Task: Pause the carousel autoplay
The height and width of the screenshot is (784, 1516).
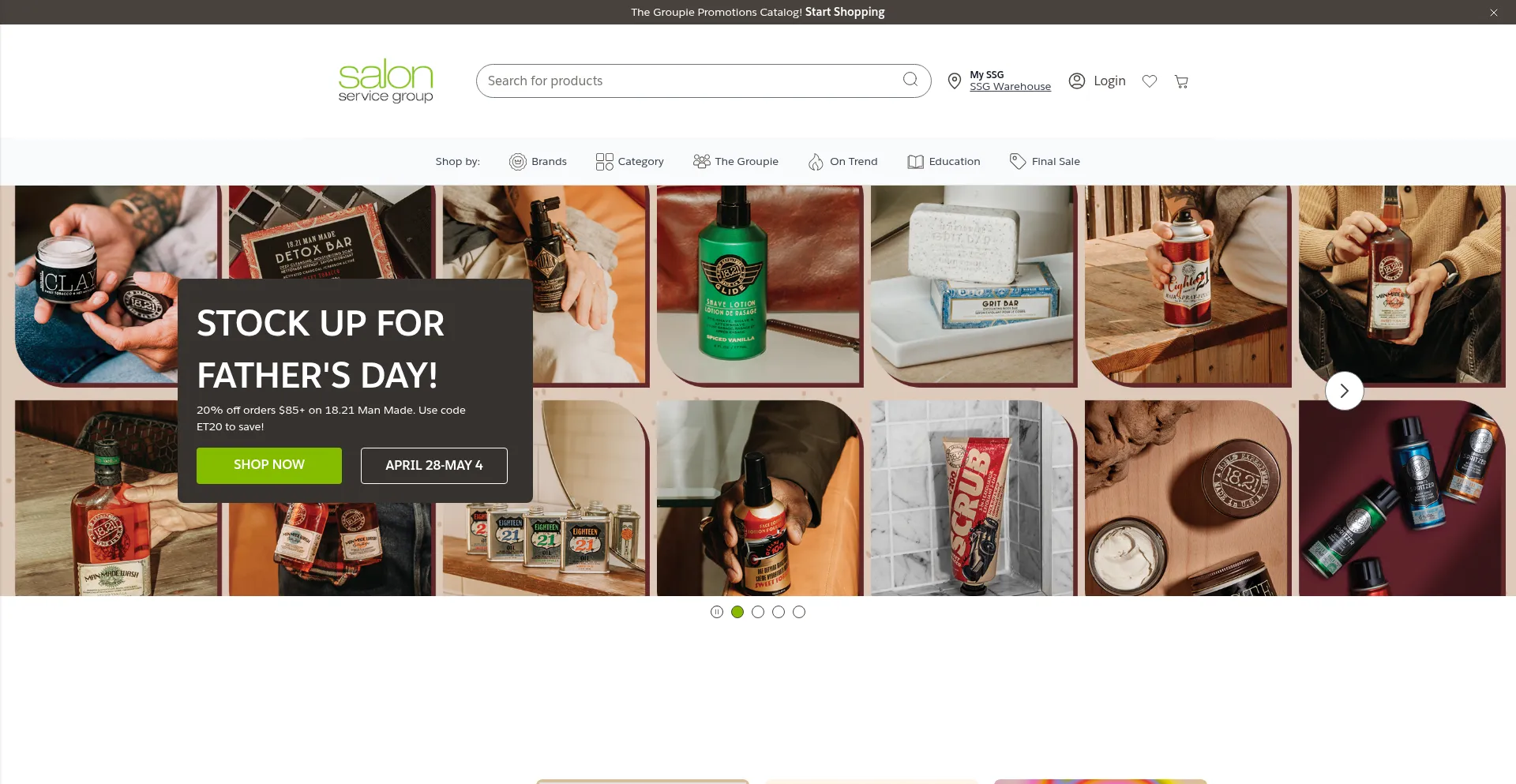Action: [x=716, y=612]
